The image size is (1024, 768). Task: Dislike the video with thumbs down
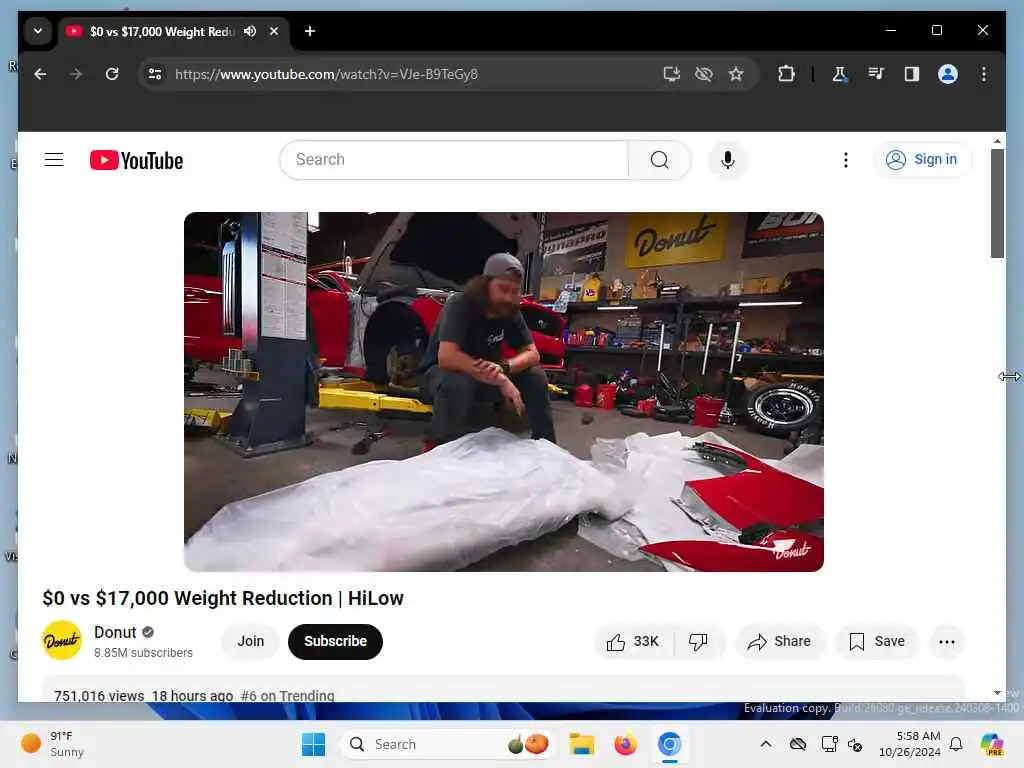click(698, 641)
